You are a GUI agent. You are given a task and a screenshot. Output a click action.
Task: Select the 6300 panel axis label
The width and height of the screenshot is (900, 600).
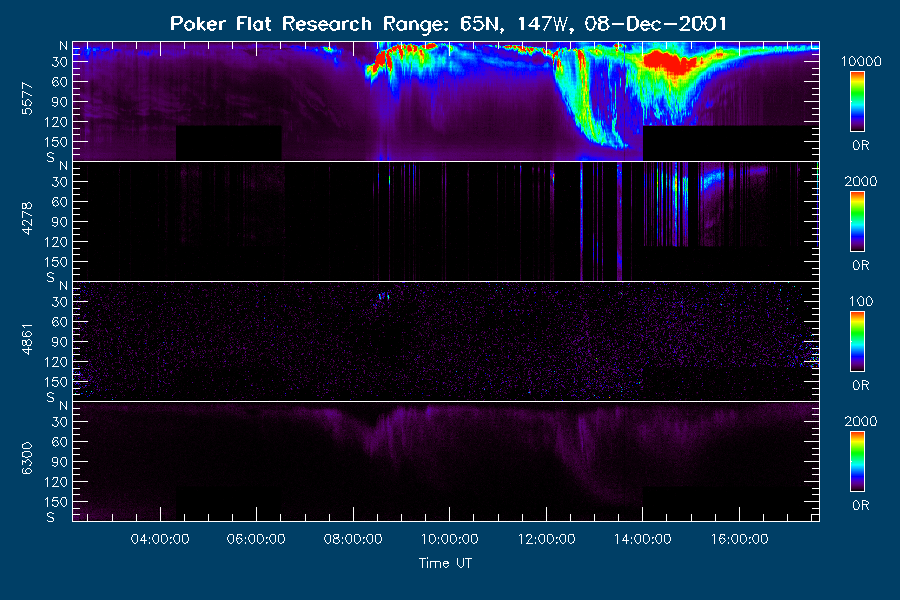tap(27, 458)
